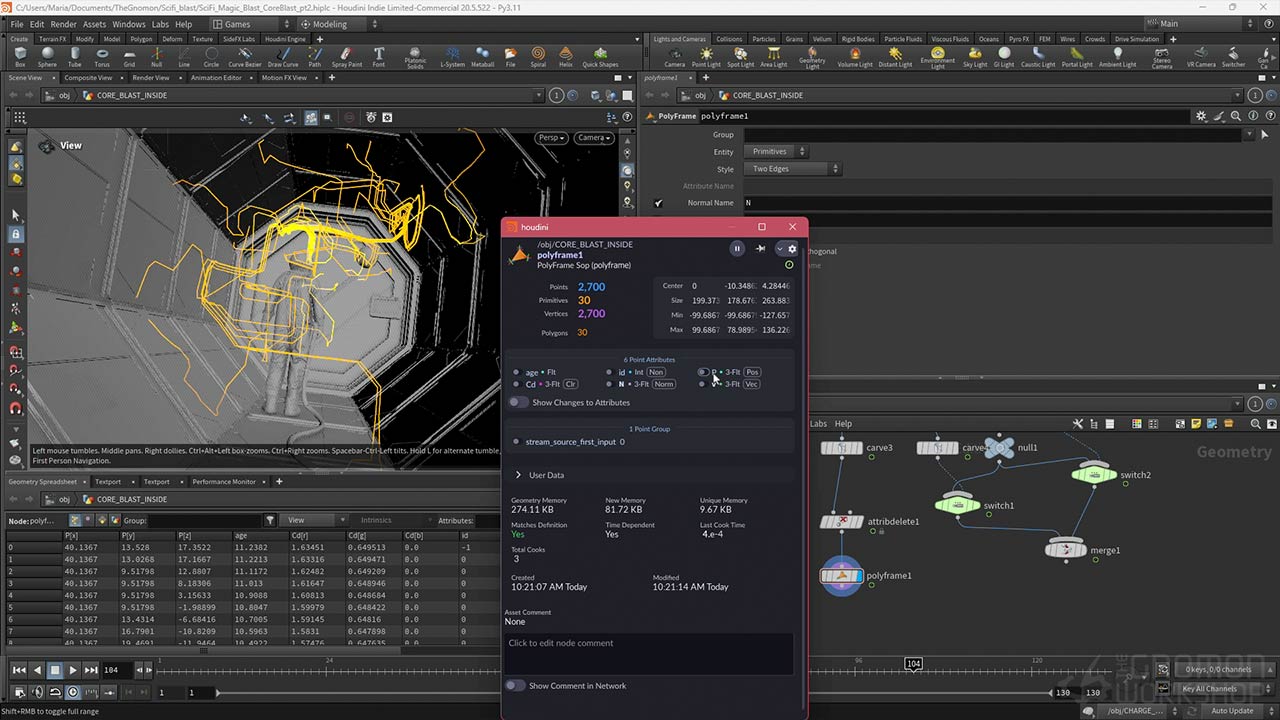Click the Torus shelf tool

[102, 57]
